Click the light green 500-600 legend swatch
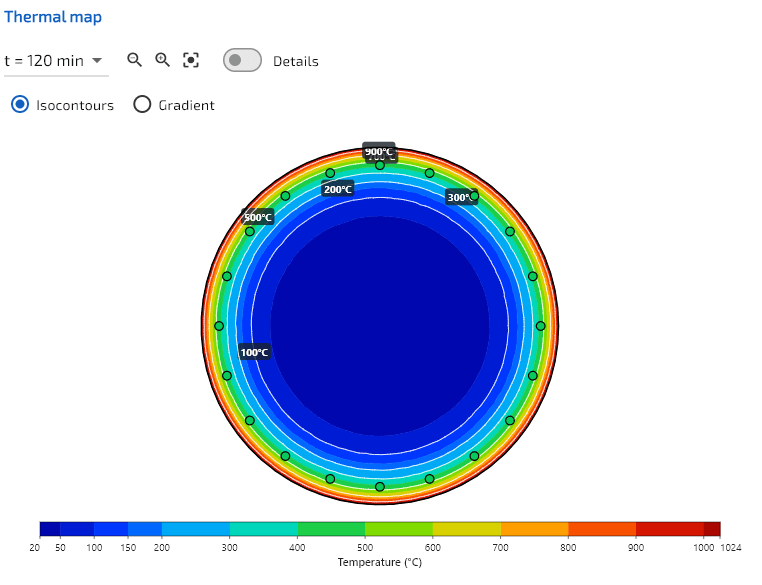The width and height of the screenshot is (762, 585). click(399, 529)
